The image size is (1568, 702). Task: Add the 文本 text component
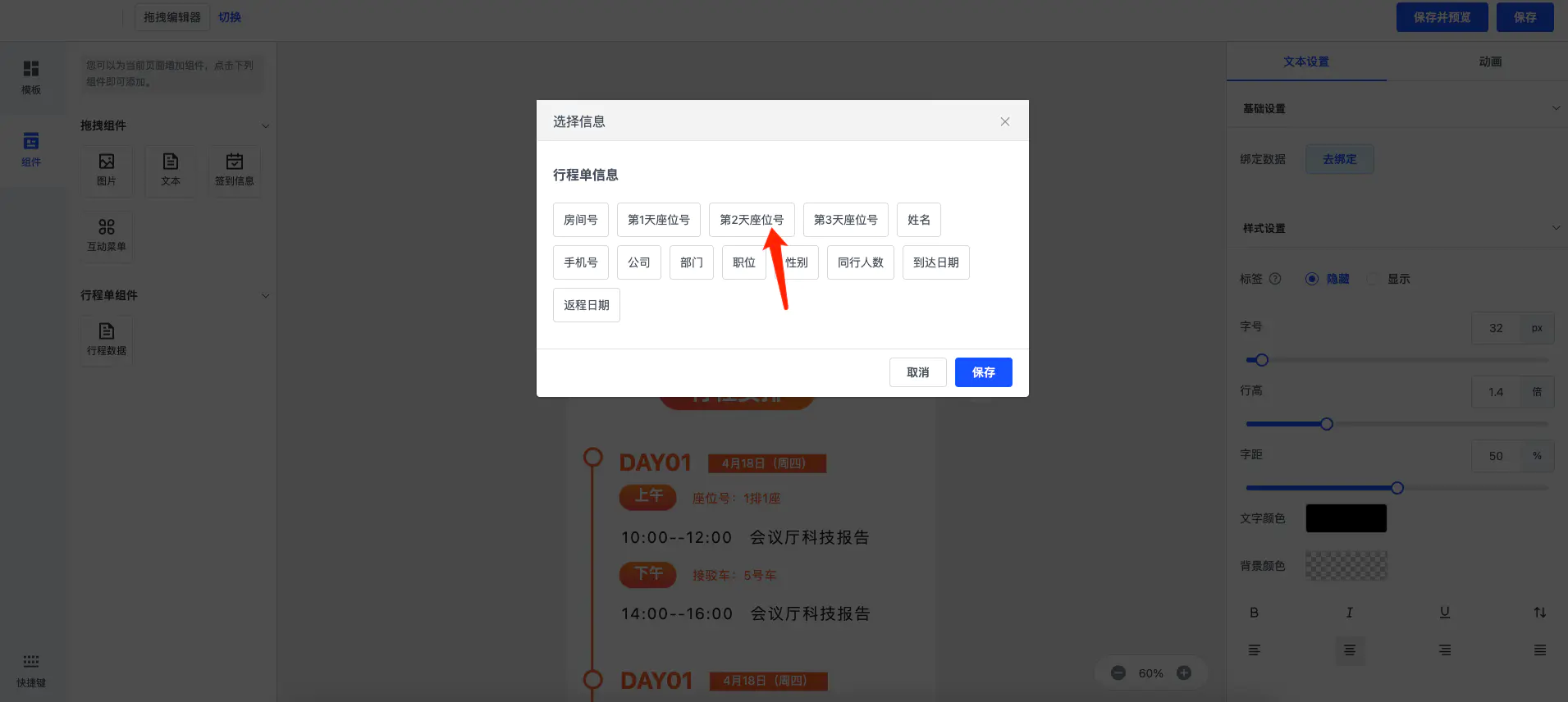coord(171,170)
